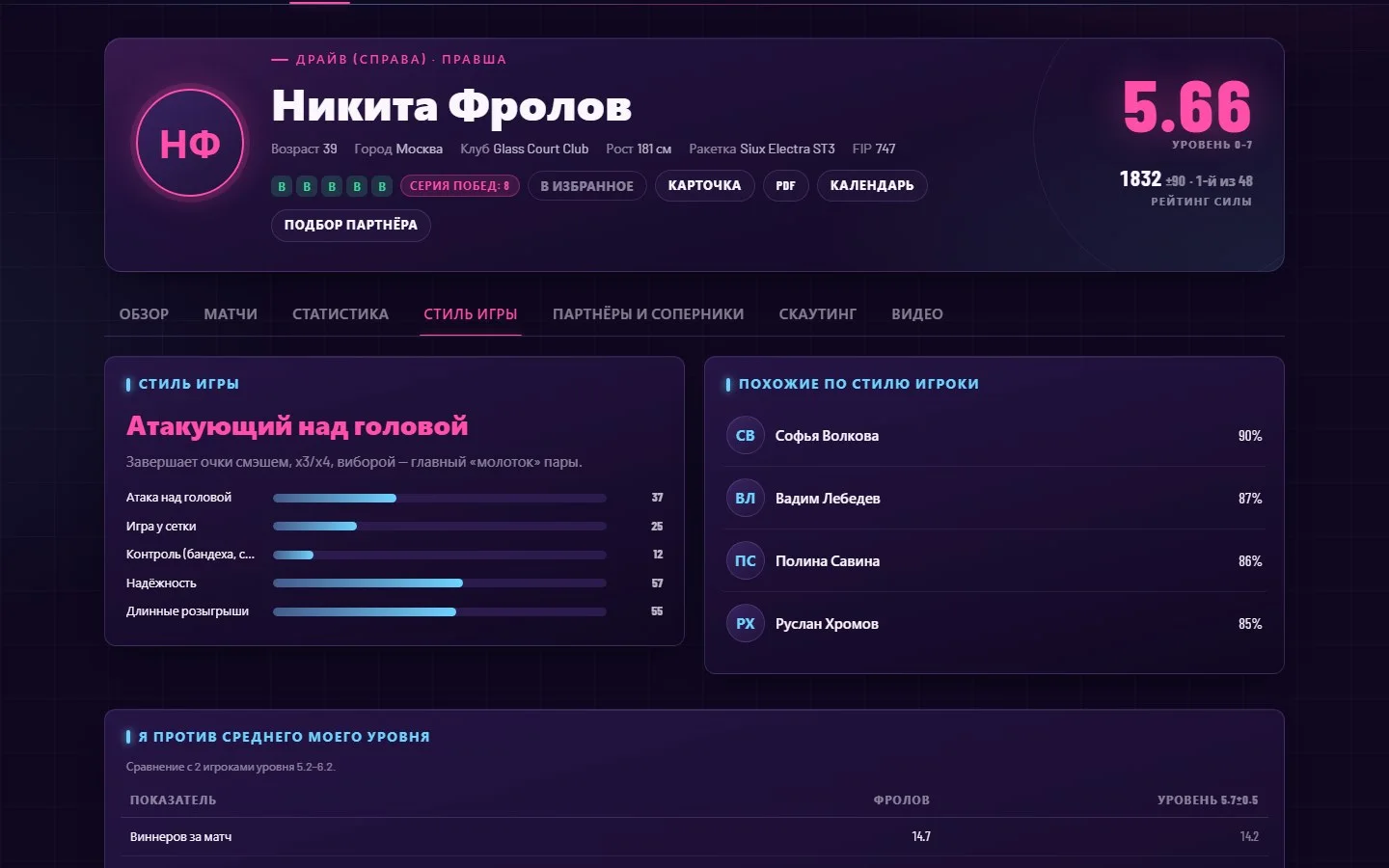Go to the Статистика tab

coord(340,314)
